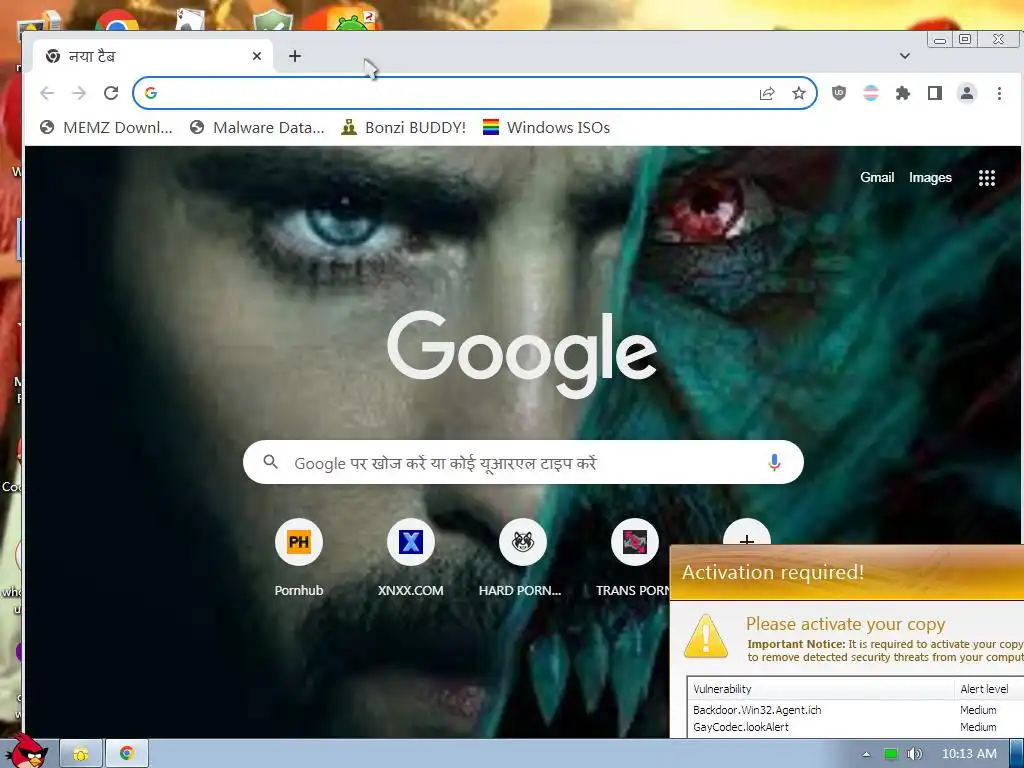Open the raccoon-icon shortcut tile
The width and height of the screenshot is (1024, 768).
click(522, 558)
